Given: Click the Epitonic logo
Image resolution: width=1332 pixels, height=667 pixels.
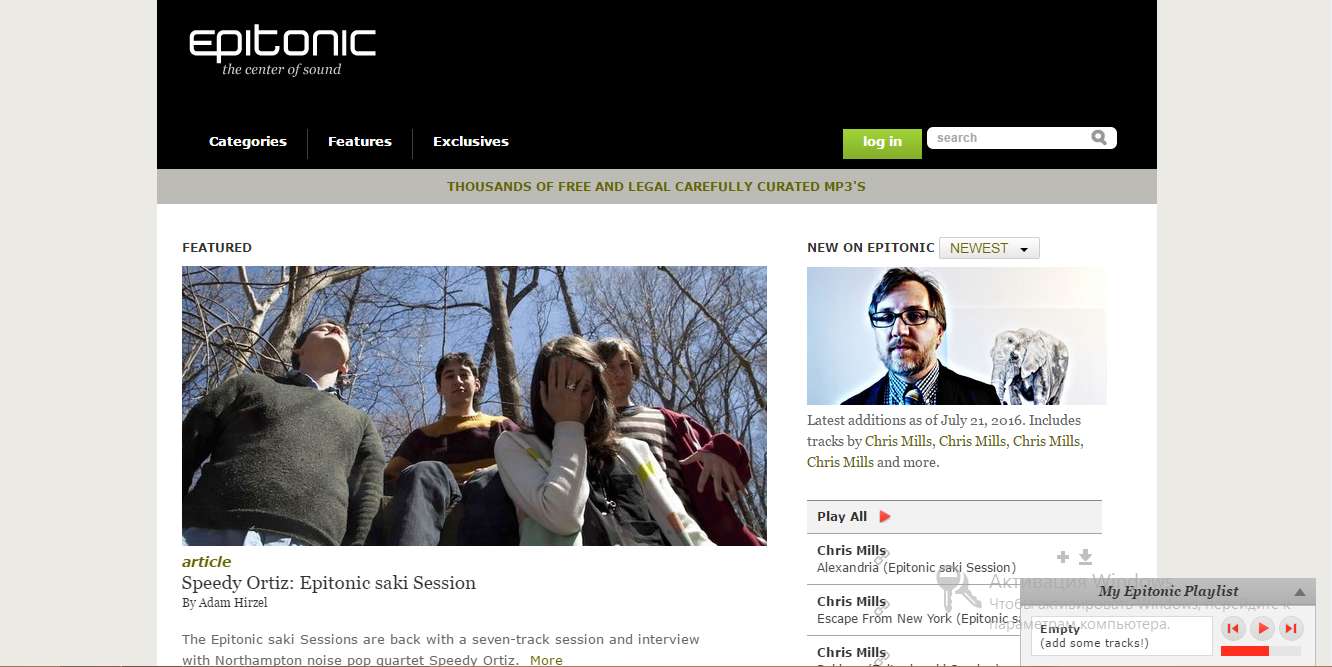Looking at the screenshot, I should pos(282,52).
